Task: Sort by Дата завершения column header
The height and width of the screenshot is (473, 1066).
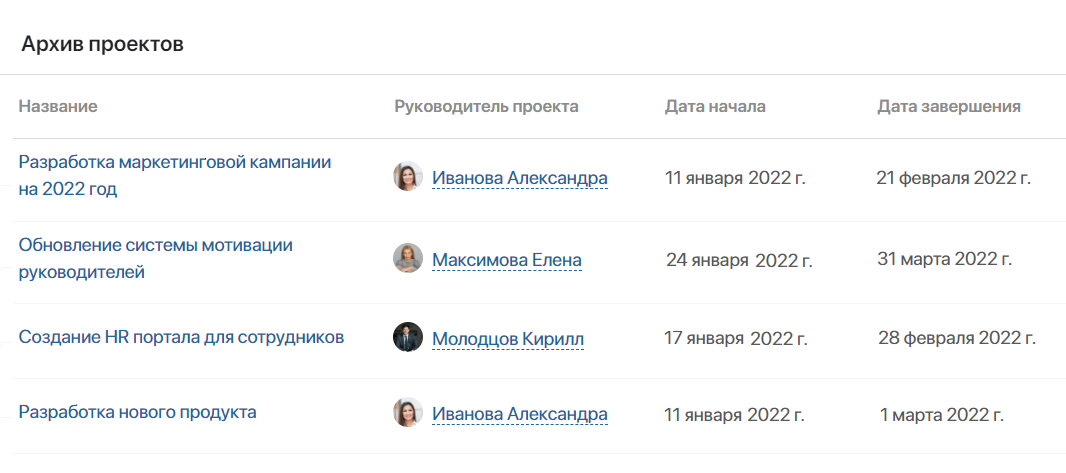Action: (x=949, y=107)
